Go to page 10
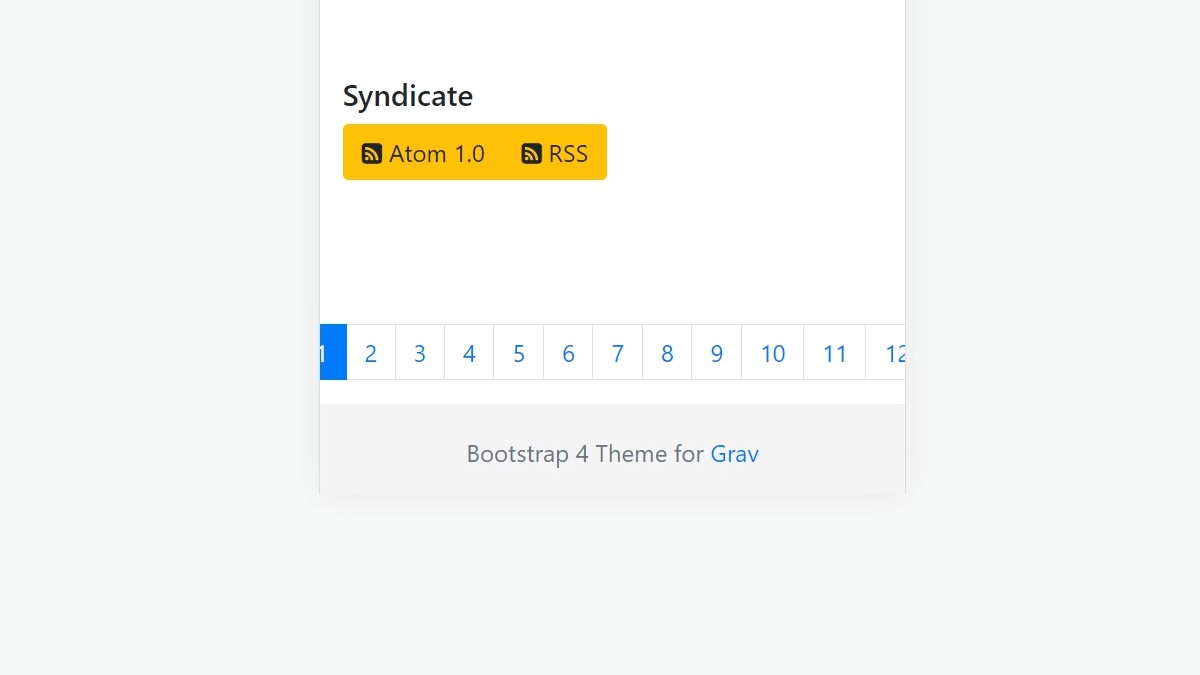Screen dimensions: 1200x675 click(773, 353)
